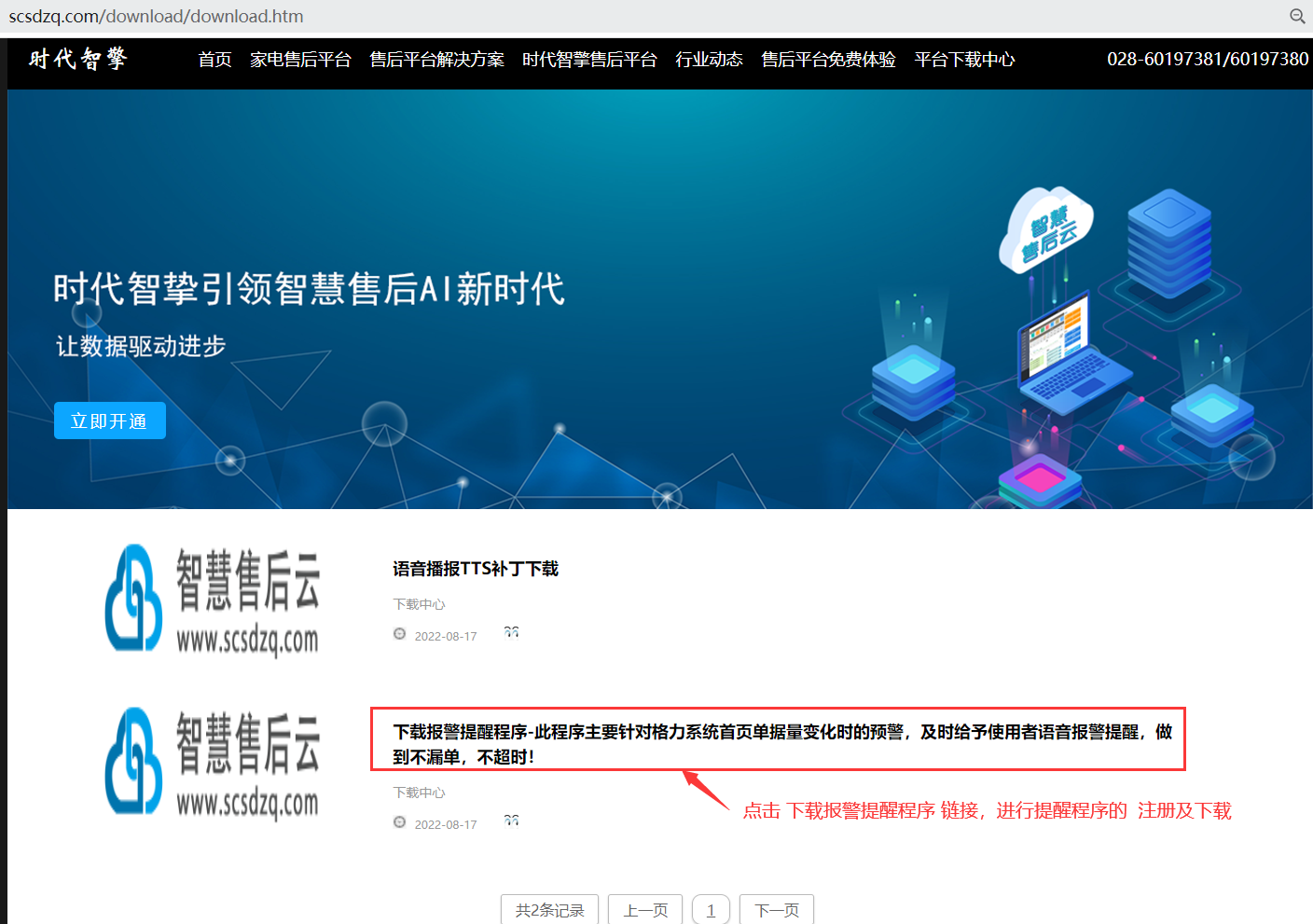
Task: Navigate to 平台下载中心 menu item
Action: tap(964, 60)
